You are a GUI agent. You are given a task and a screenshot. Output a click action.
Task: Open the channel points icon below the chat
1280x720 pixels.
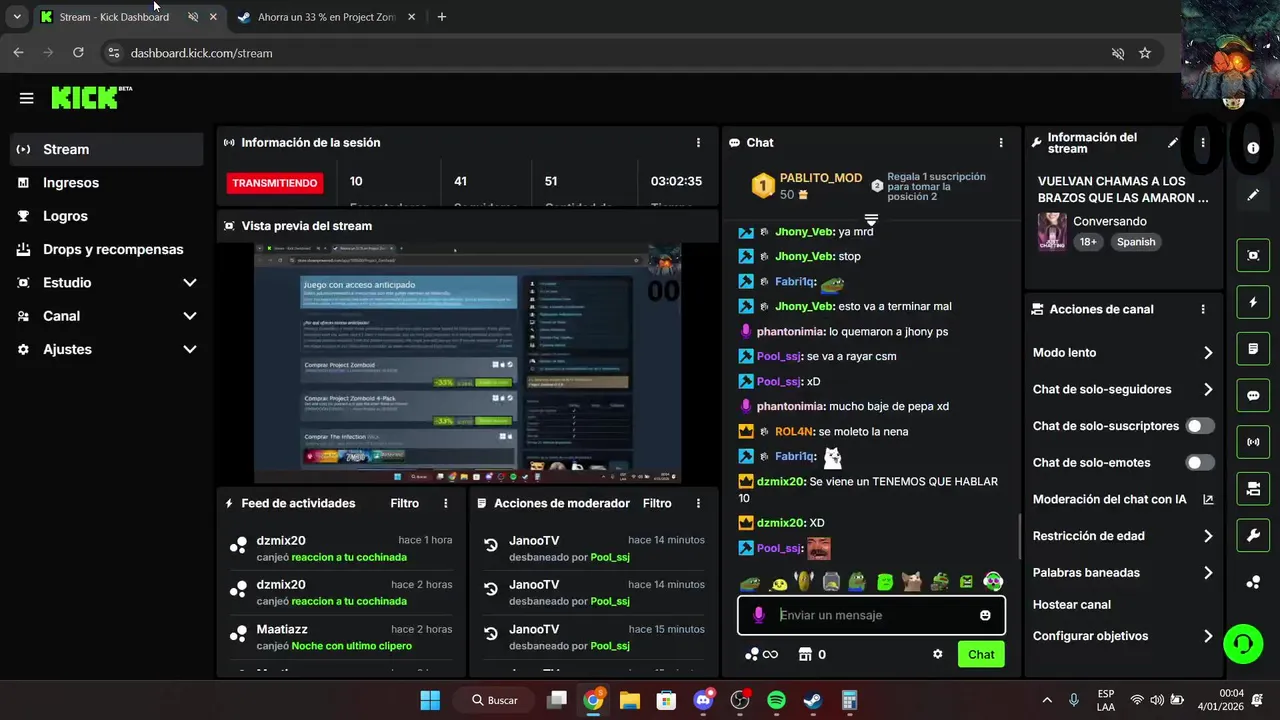(x=761, y=655)
